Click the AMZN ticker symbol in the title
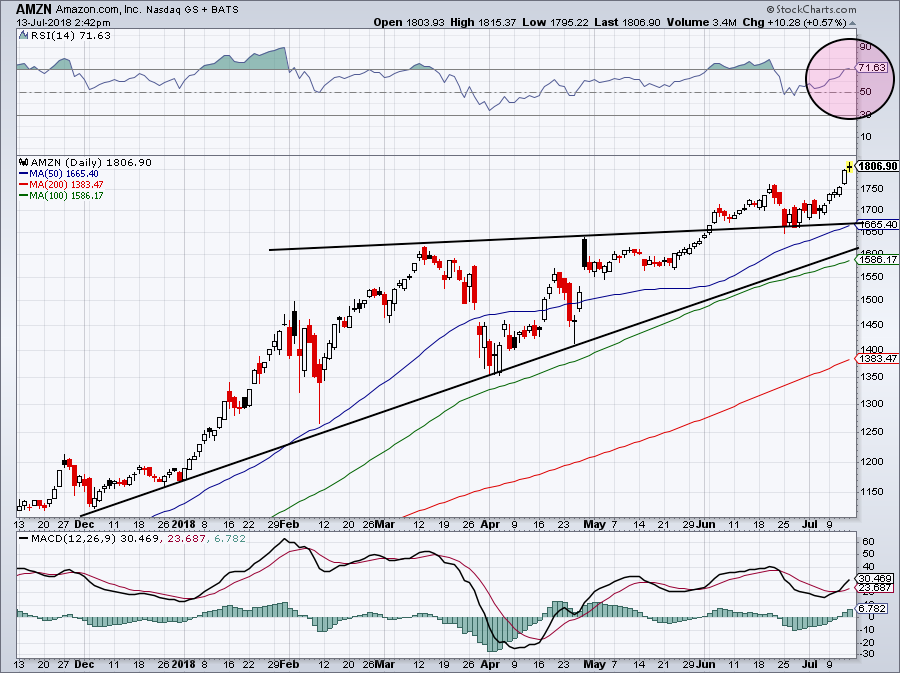This screenshot has height=673, width=900. click(x=34, y=9)
